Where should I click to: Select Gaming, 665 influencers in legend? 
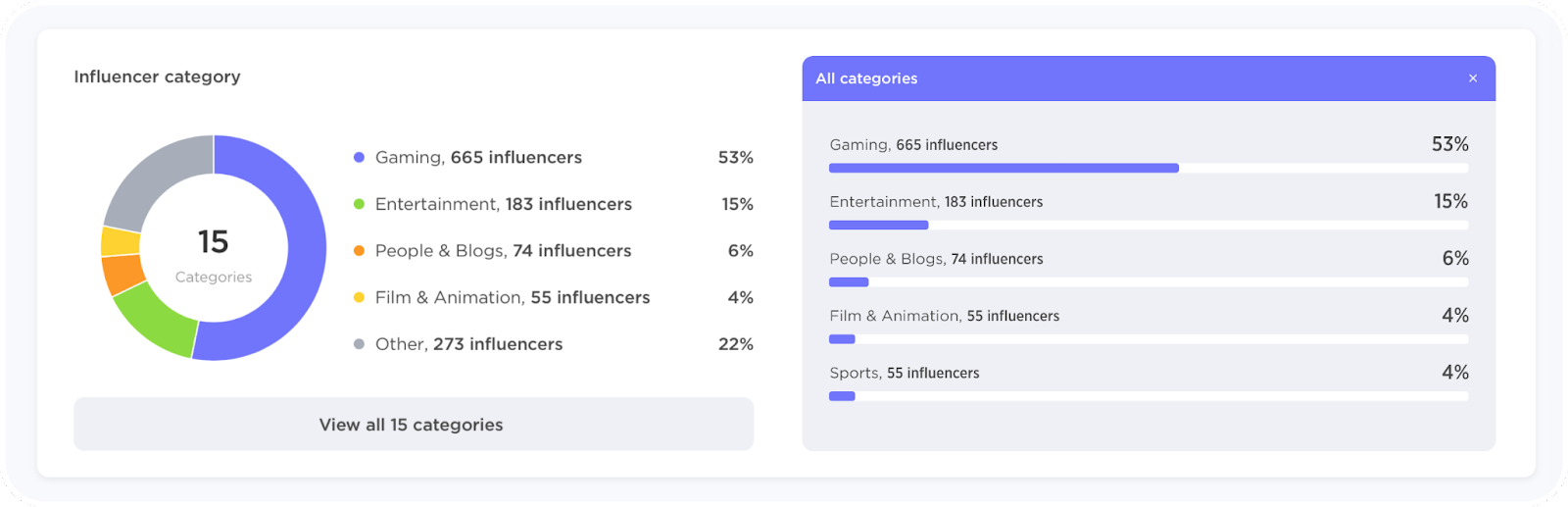[x=478, y=158]
